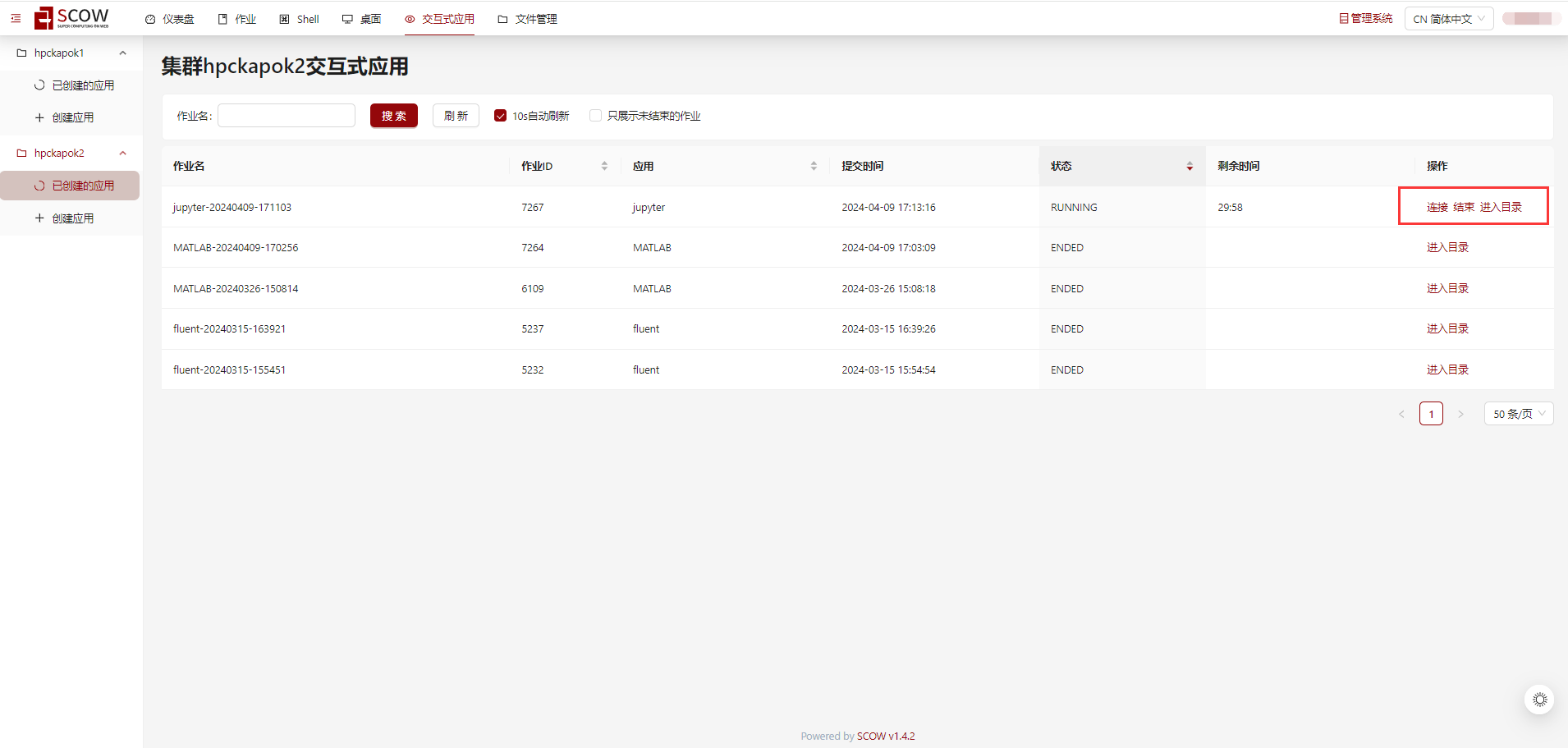This screenshot has width=1568, height=748.
Task: Check 只展示未结束的作业 checkbox
Action: (x=595, y=116)
